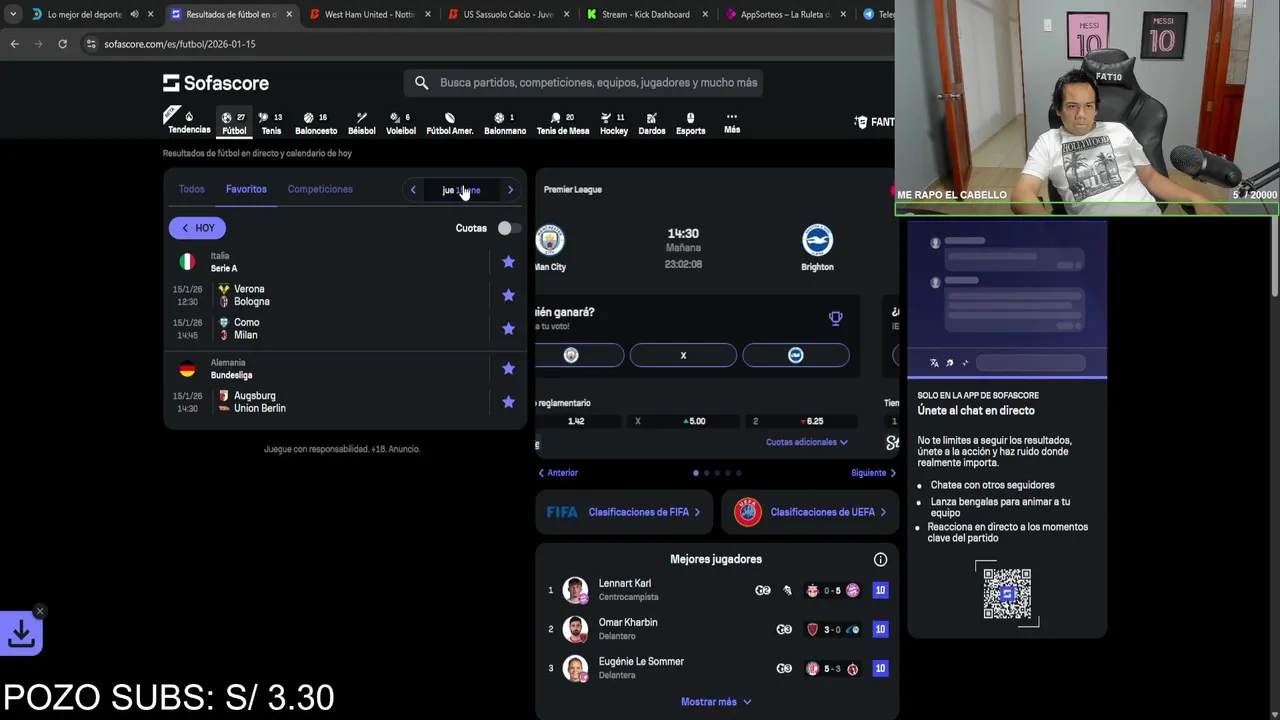The width and height of the screenshot is (1280, 720).
Task: Reload the page in browser
Action: (x=62, y=44)
